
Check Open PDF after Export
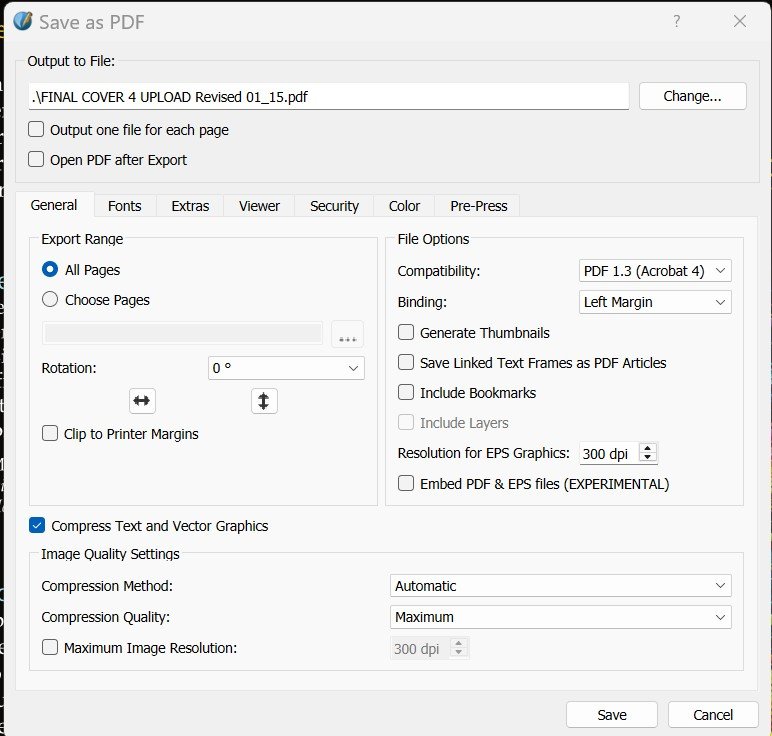[x=37, y=160]
